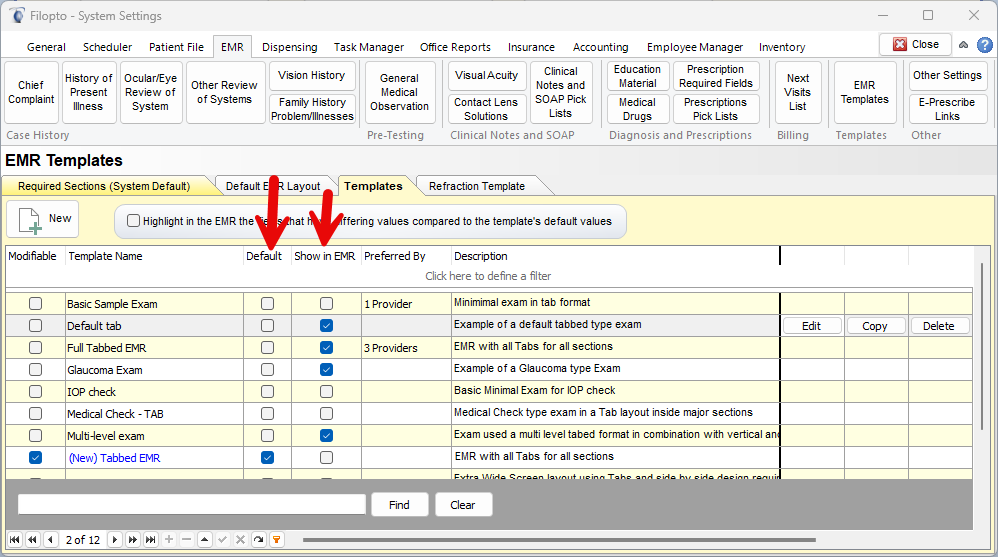Open the Insurance menu tab
The height and width of the screenshot is (557, 998).
click(x=531, y=47)
